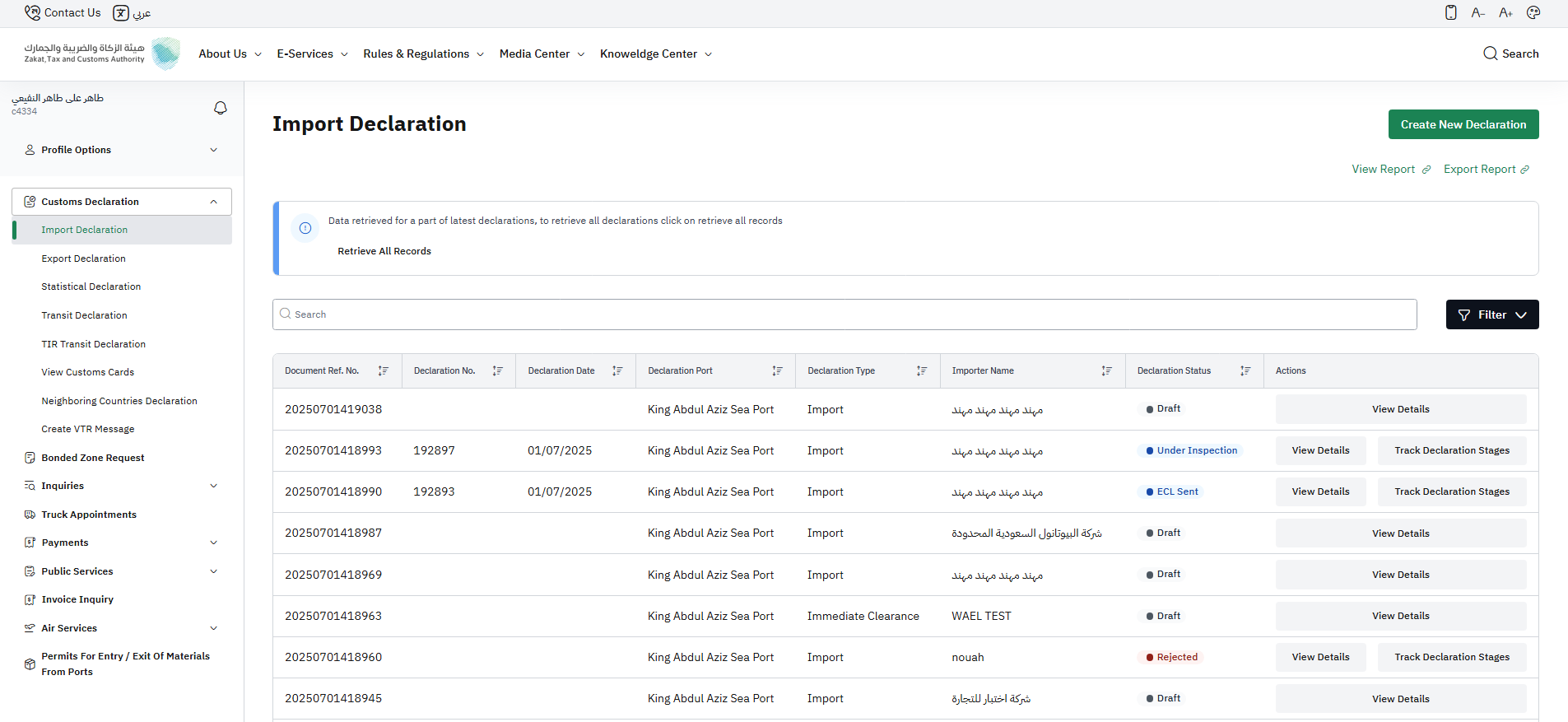
Task: Open View Customs Cards page
Action: tap(88, 372)
